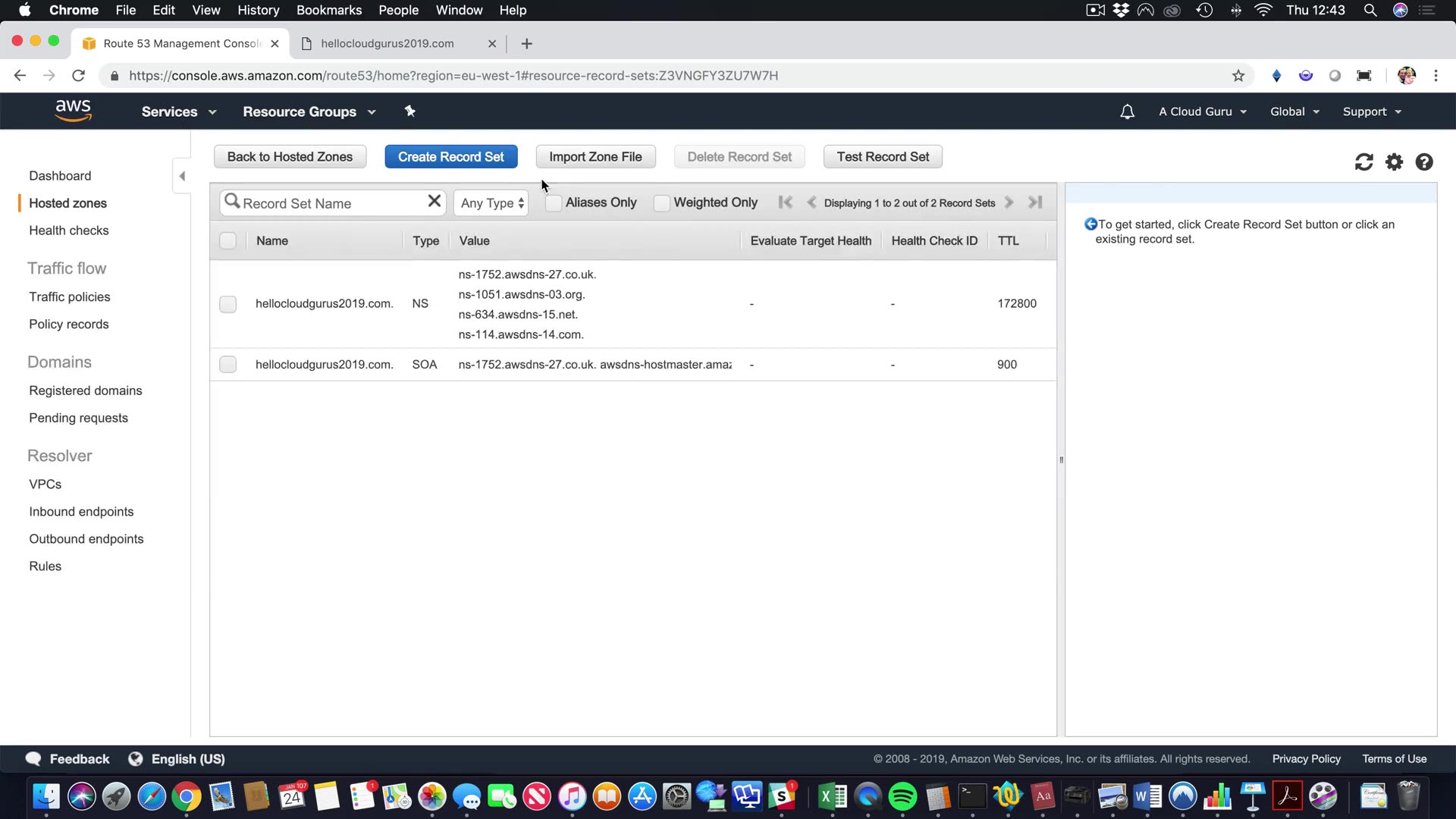The image size is (1456, 819).
Task: Toggle the Weighted Only checkbox
Action: (x=661, y=203)
